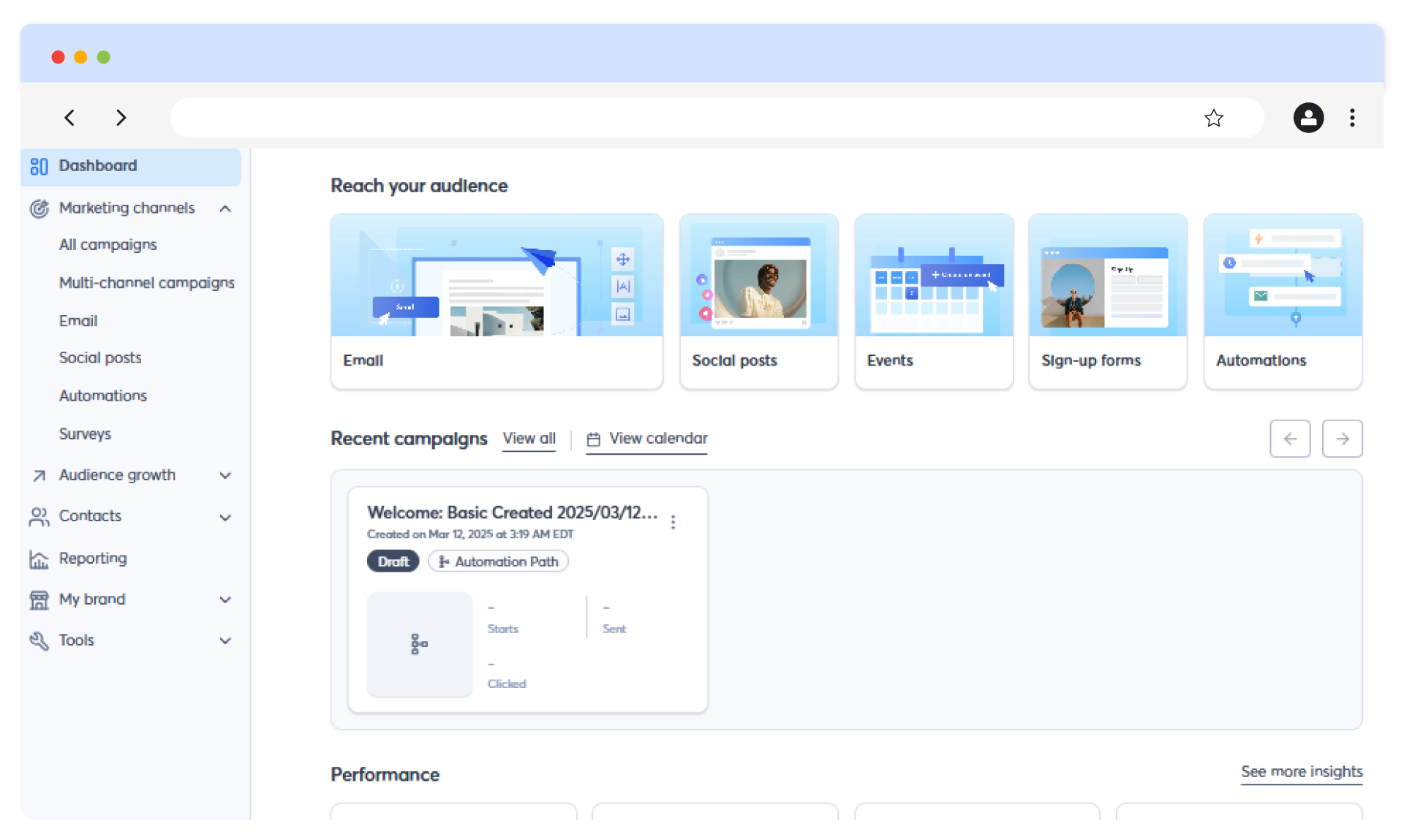Collapse the Marketing channels section
The height and width of the screenshot is (840, 1404).
click(x=225, y=208)
